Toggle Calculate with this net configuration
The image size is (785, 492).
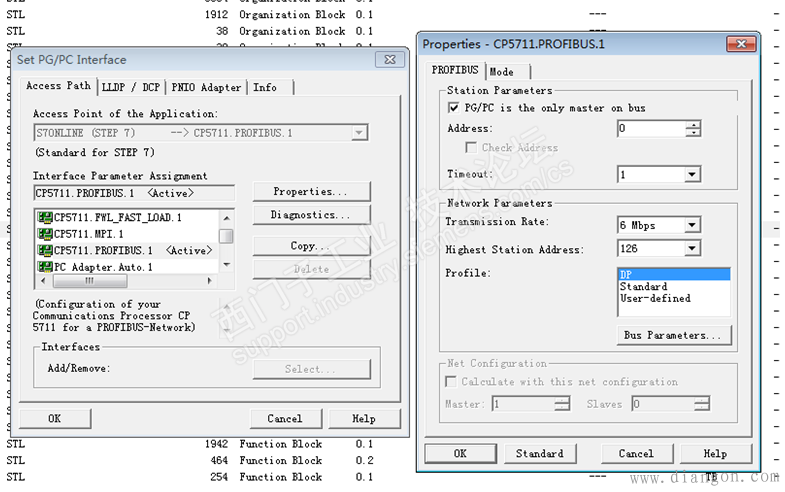click(x=451, y=382)
